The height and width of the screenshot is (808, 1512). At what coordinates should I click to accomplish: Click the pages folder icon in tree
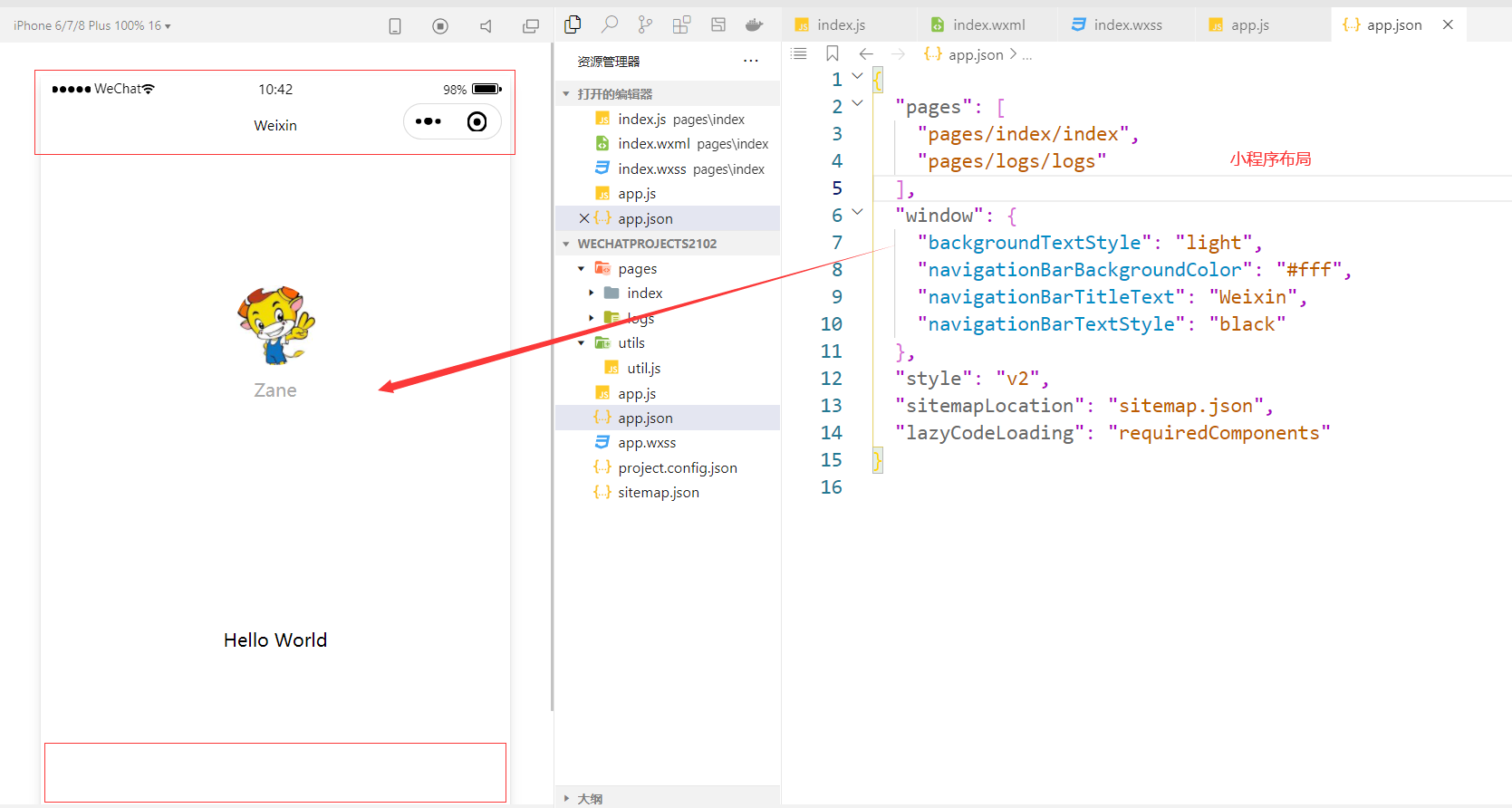click(602, 268)
